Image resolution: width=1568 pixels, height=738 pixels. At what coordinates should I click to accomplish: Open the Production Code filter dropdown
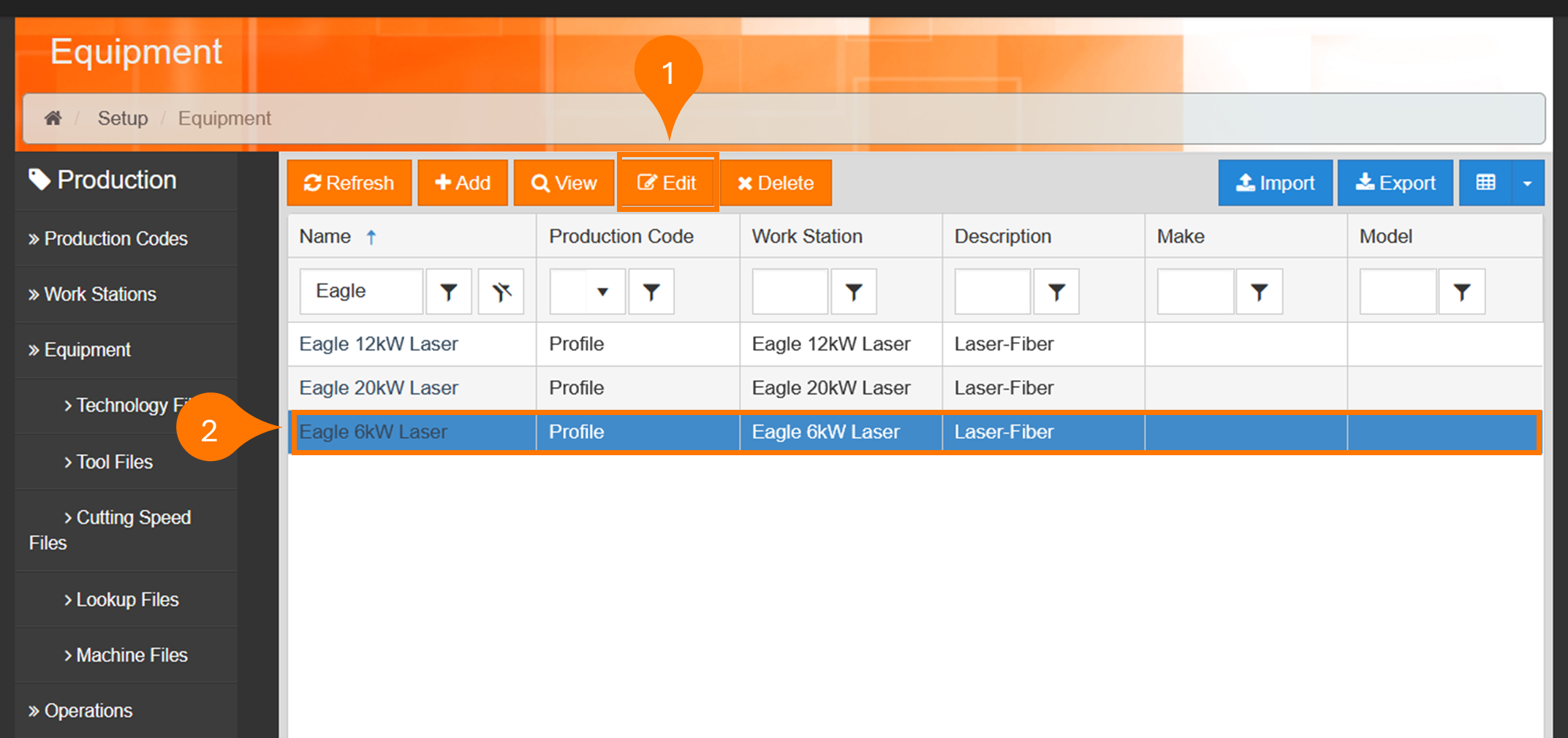tap(602, 292)
